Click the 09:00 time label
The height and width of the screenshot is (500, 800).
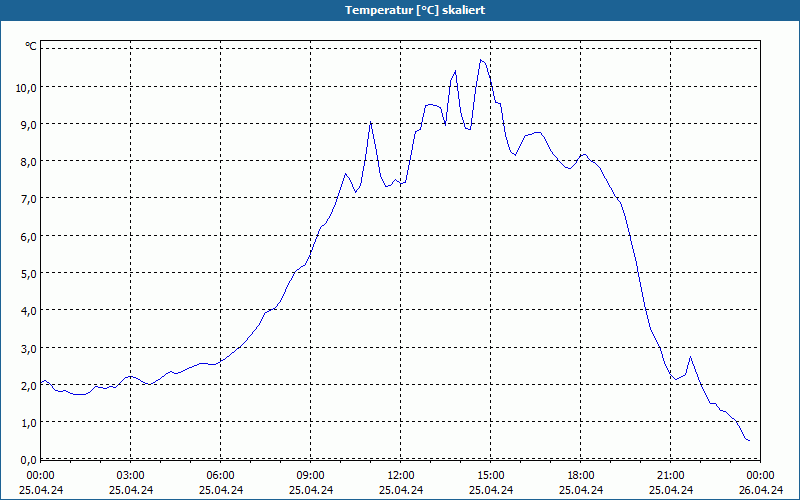point(311,476)
